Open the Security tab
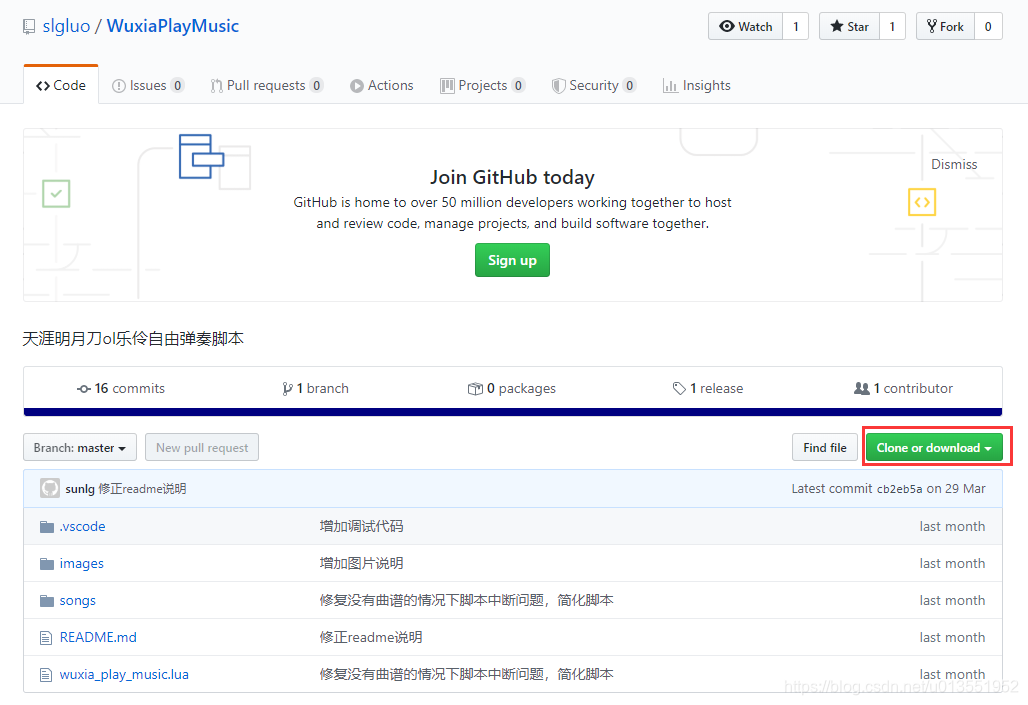Screen dimensions: 1028x705 (594, 85)
